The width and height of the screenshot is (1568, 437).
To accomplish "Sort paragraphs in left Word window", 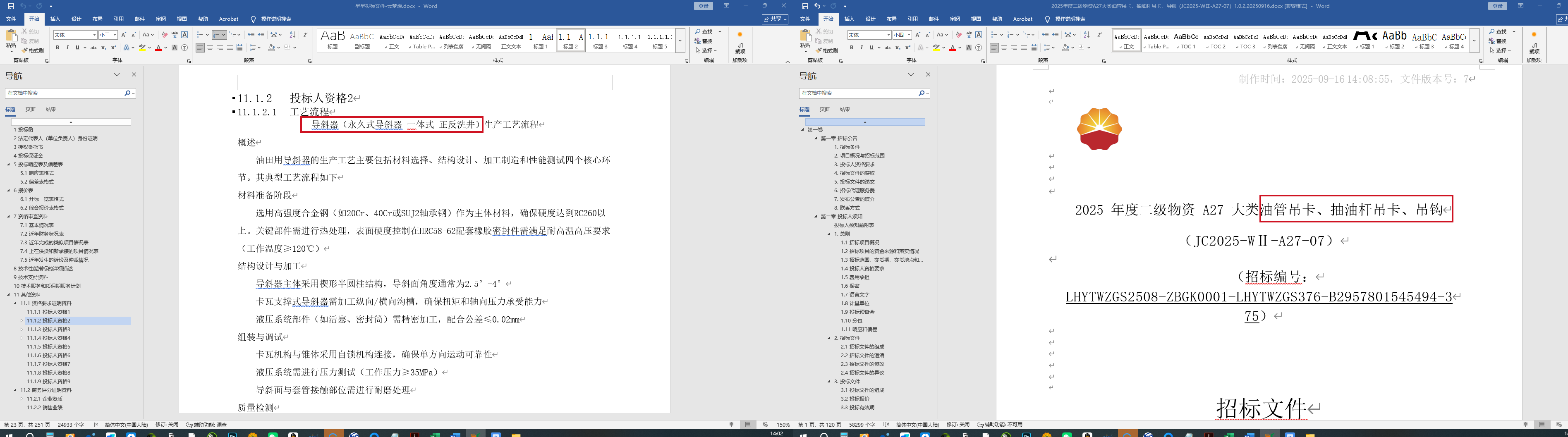I will pos(292,35).
